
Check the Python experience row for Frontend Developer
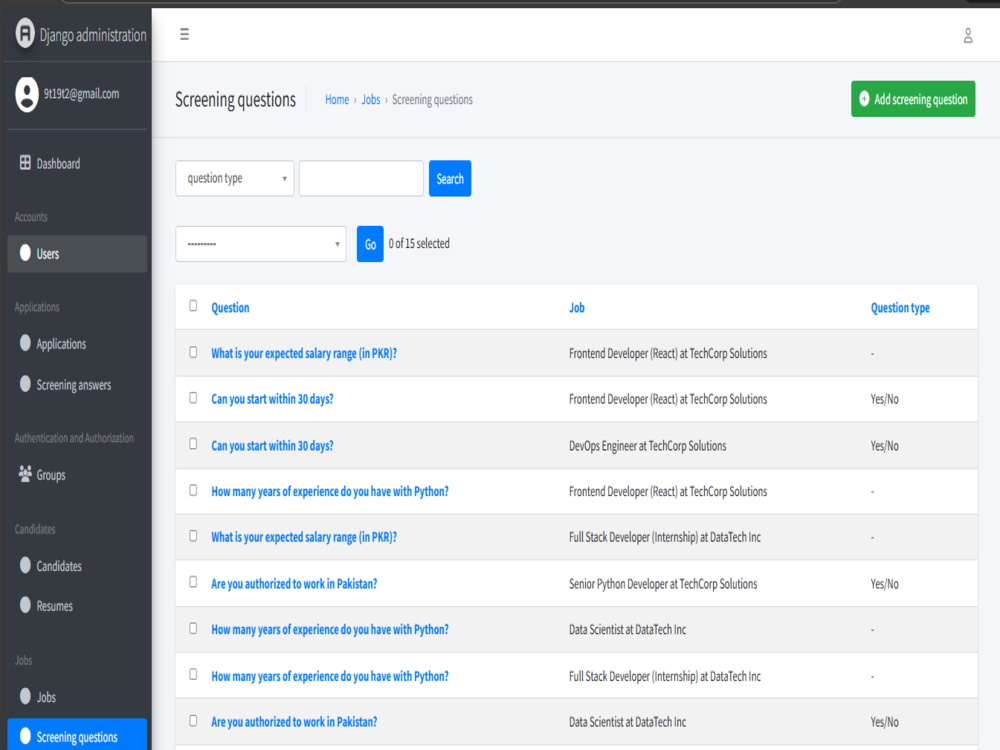click(193, 490)
